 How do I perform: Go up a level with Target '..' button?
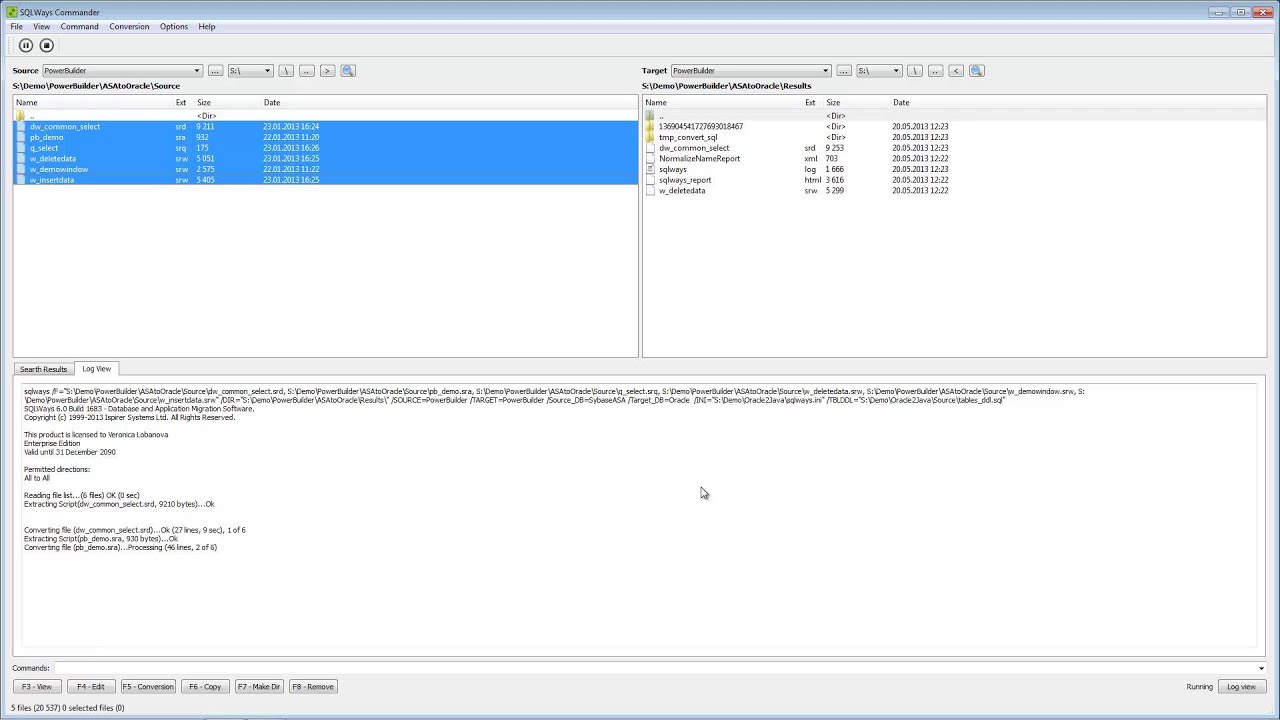[x=935, y=71]
